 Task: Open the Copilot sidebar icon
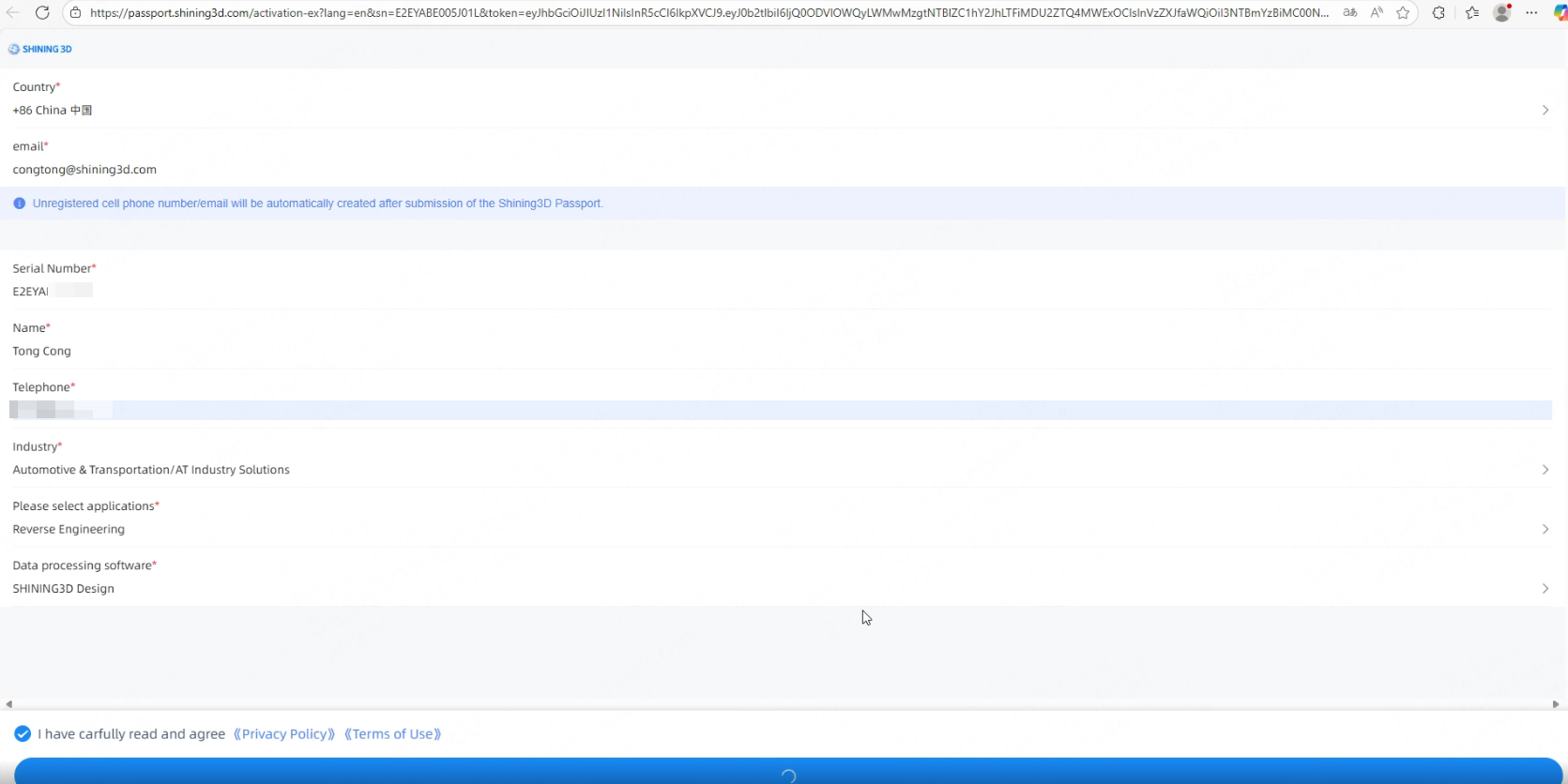coord(1560,13)
